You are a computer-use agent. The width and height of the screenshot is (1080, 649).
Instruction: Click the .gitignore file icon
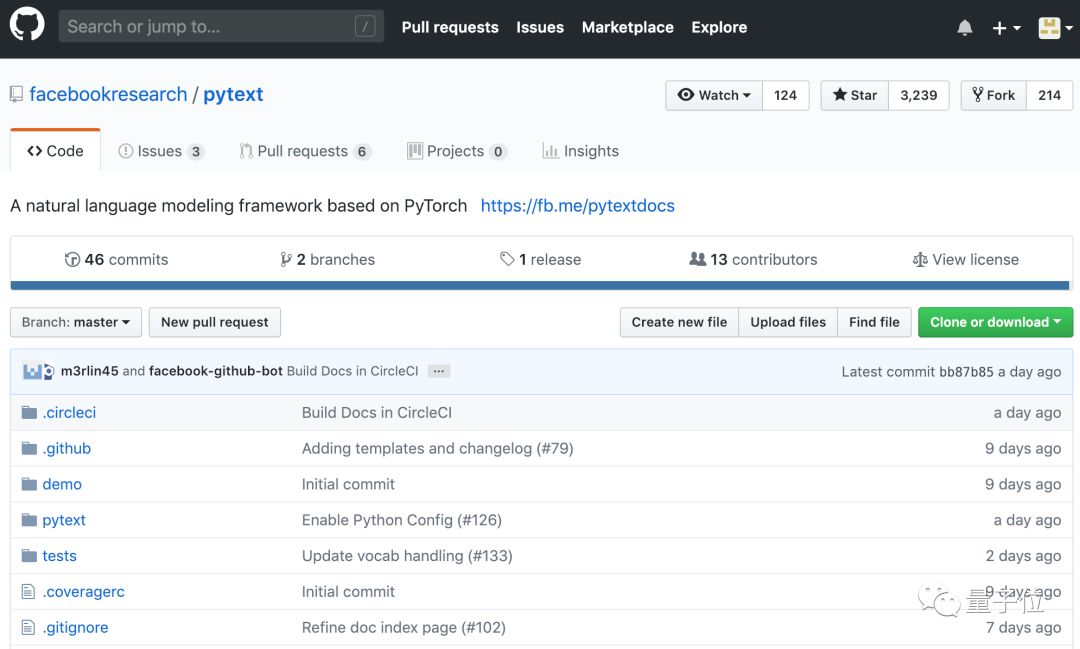tap(29, 628)
